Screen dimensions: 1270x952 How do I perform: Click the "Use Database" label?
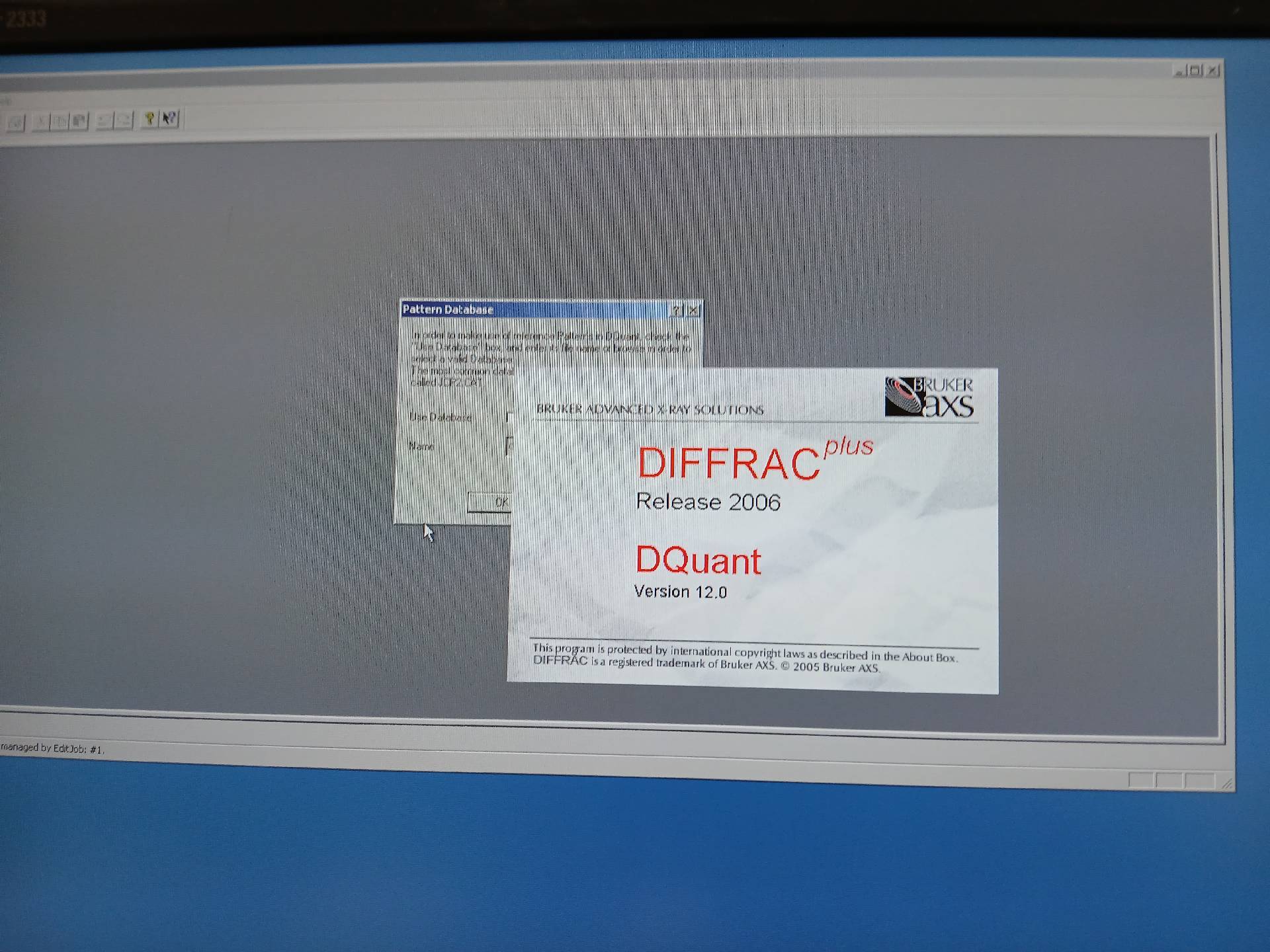[x=441, y=417]
